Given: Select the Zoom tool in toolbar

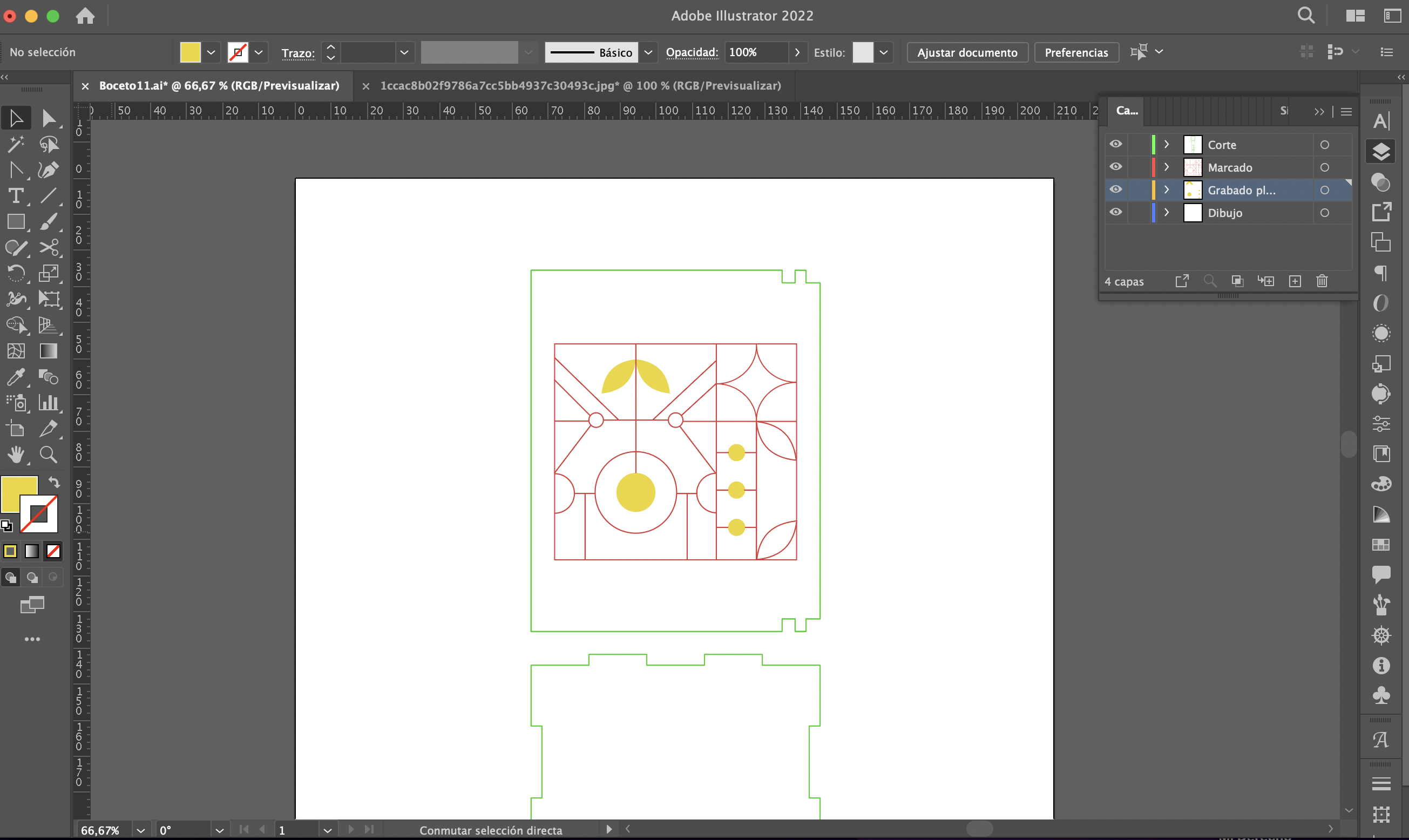Looking at the screenshot, I should (48, 455).
